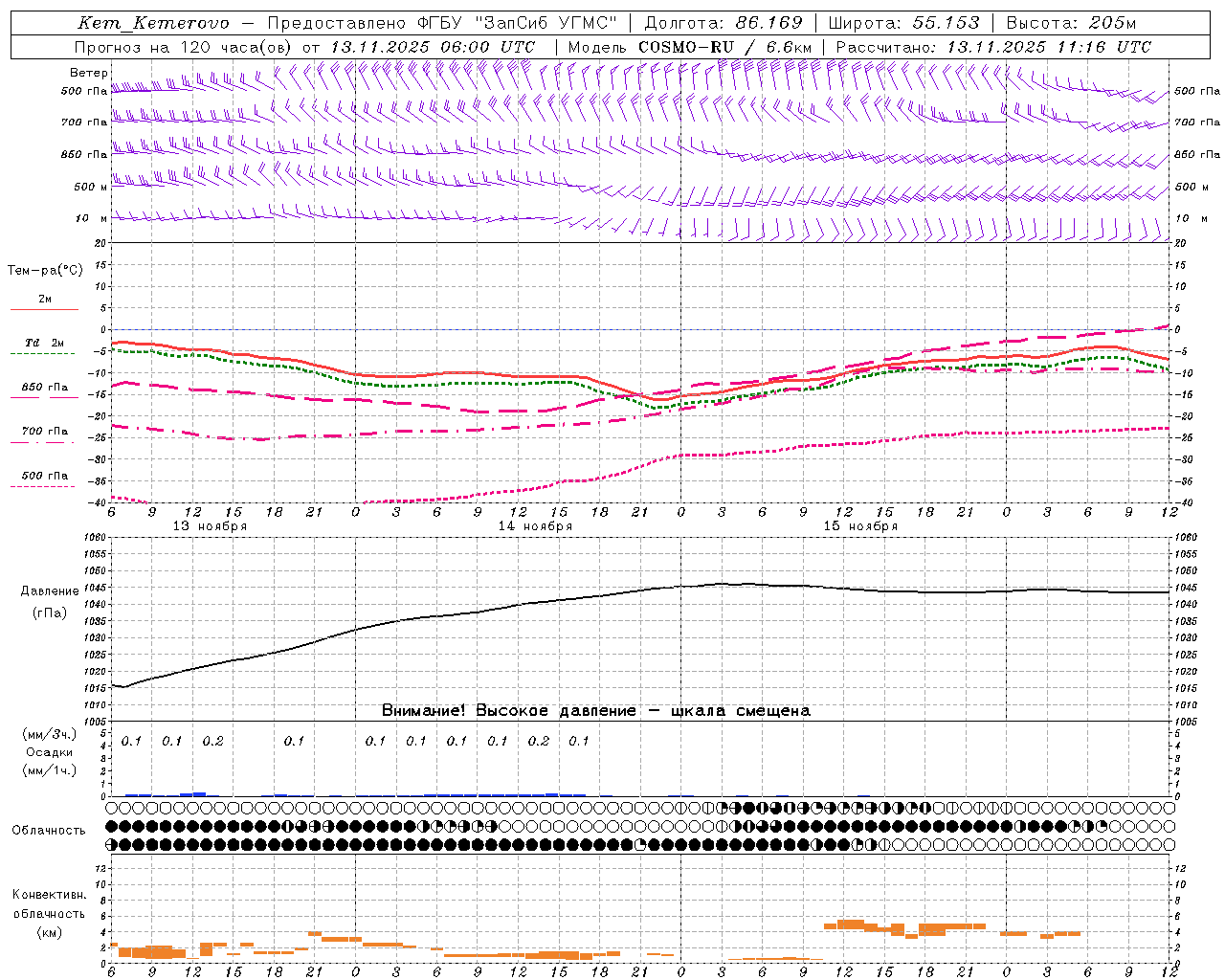
Task: Click the "13 ноября" date label
Action: [210, 526]
